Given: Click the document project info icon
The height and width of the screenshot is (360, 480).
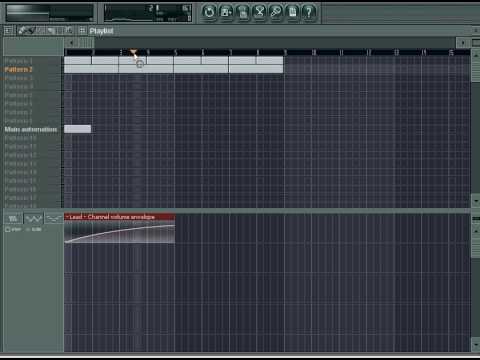Looking at the screenshot, I should tap(293, 12).
